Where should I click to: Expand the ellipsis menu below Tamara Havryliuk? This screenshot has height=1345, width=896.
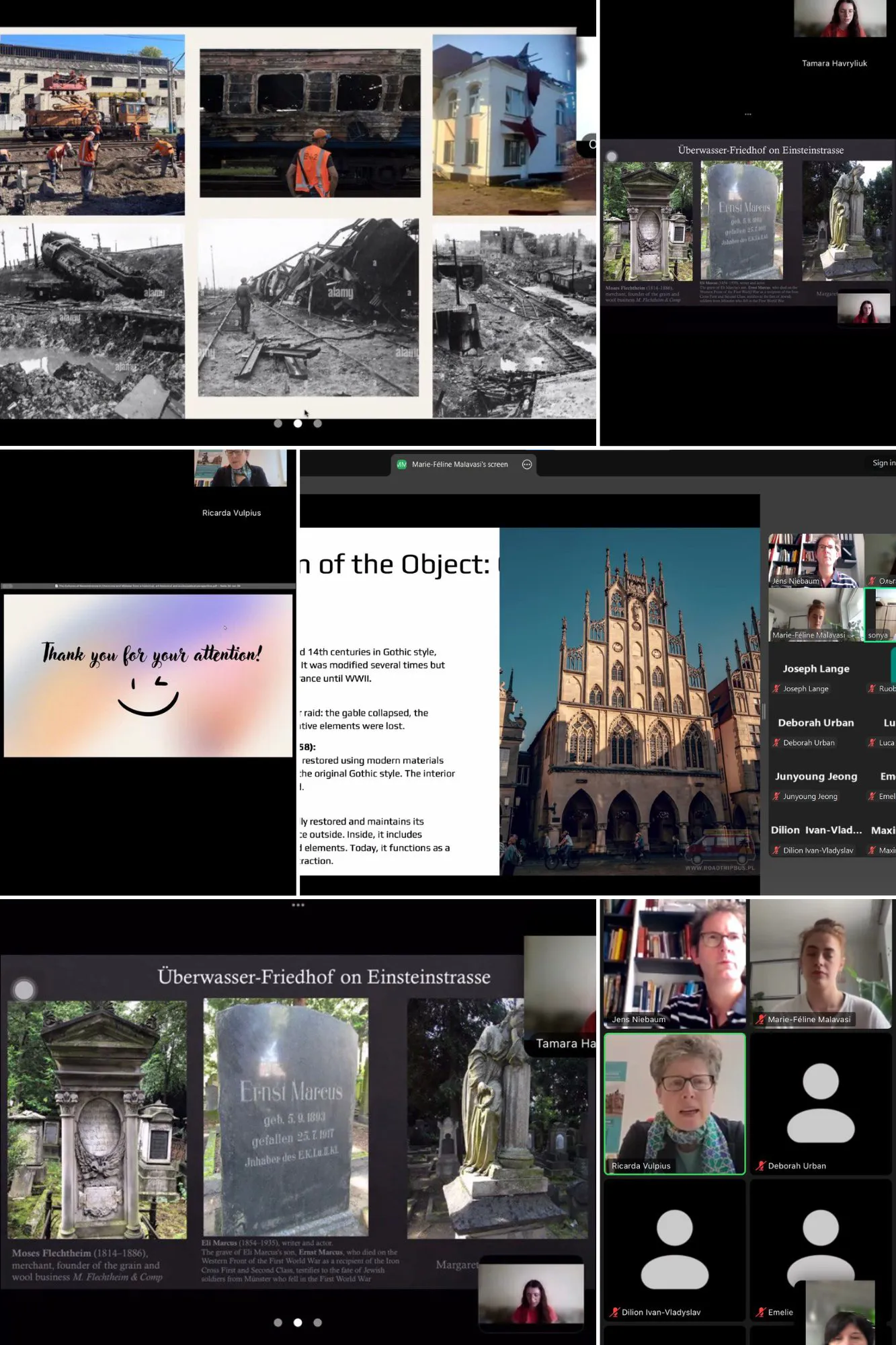pos(747,114)
